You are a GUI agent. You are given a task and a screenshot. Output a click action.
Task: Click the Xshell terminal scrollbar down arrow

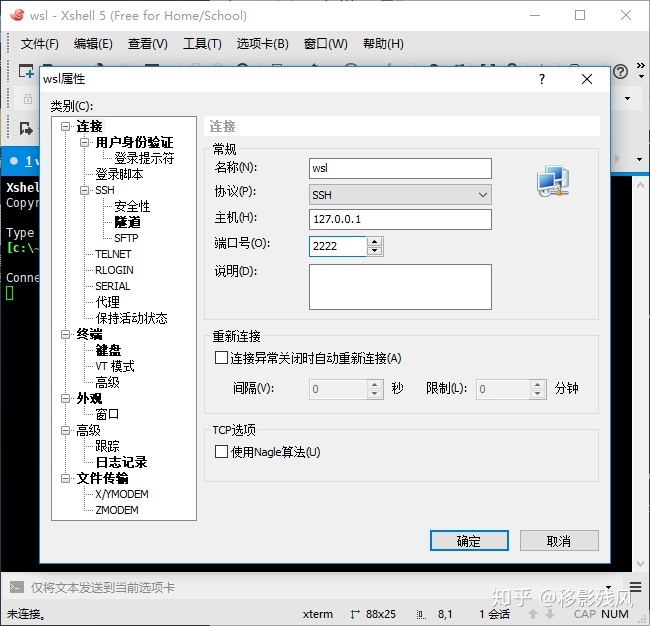tap(640, 564)
